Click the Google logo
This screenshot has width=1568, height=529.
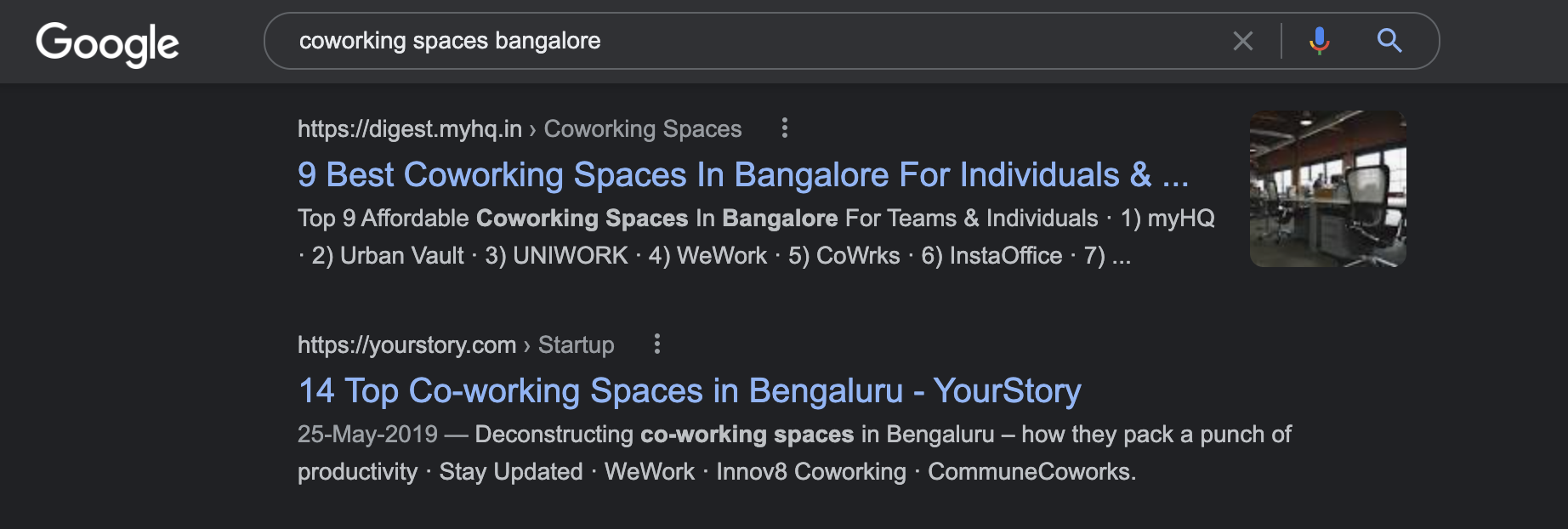[x=107, y=43]
